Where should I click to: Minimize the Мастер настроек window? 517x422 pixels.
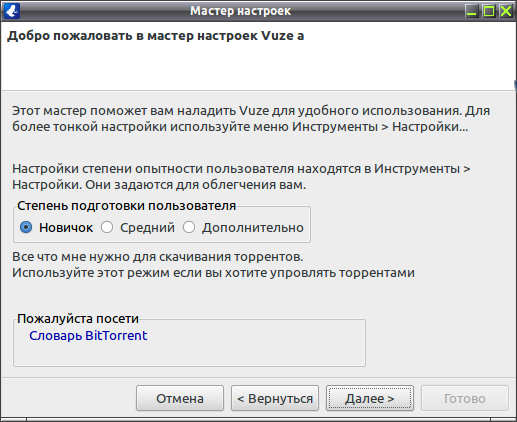coord(471,11)
